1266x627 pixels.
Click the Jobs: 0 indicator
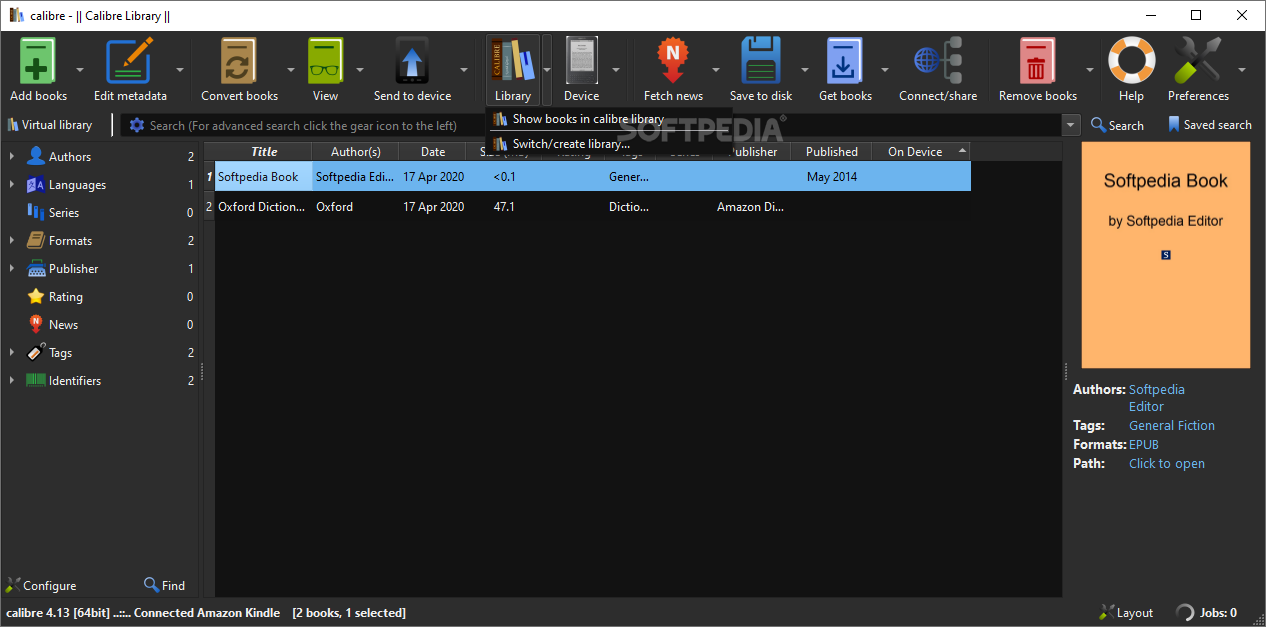pos(1207,612)
